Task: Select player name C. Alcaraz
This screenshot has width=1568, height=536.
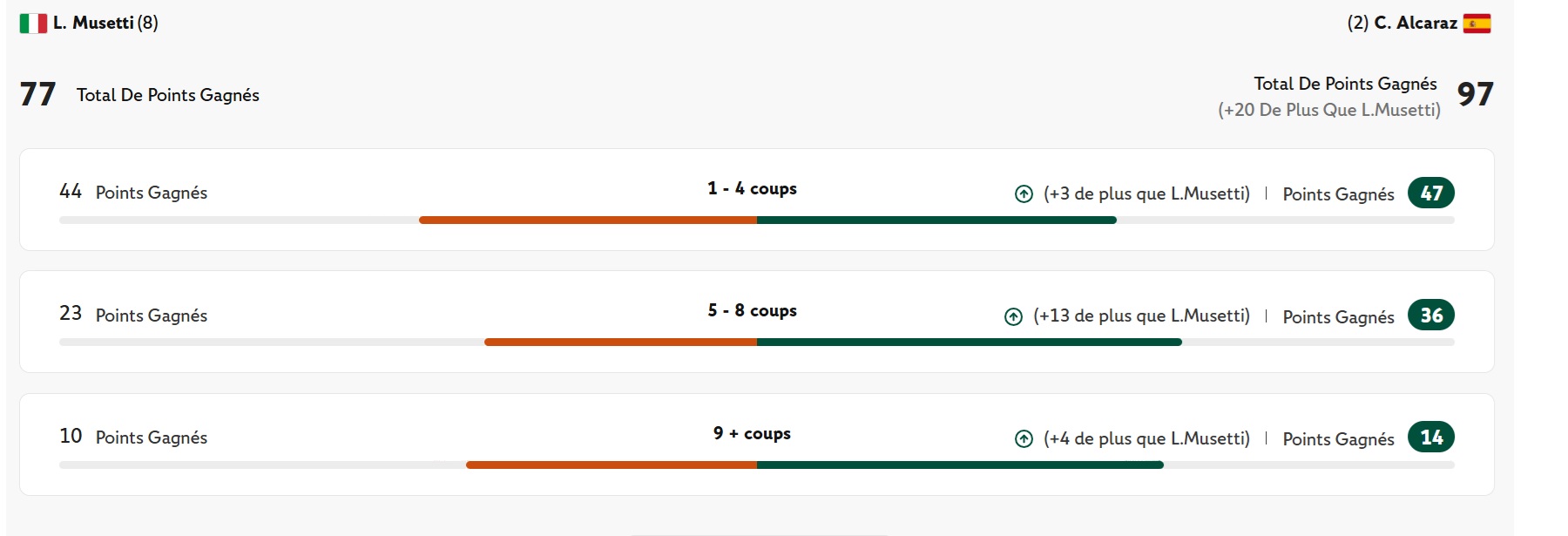Action: (x=1415, y=24)
